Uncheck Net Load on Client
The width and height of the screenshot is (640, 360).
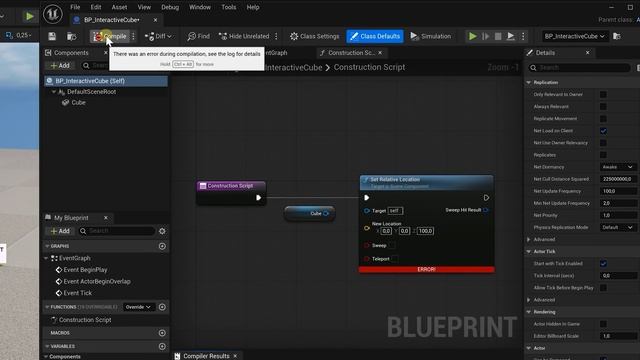[x=603, y=131]
